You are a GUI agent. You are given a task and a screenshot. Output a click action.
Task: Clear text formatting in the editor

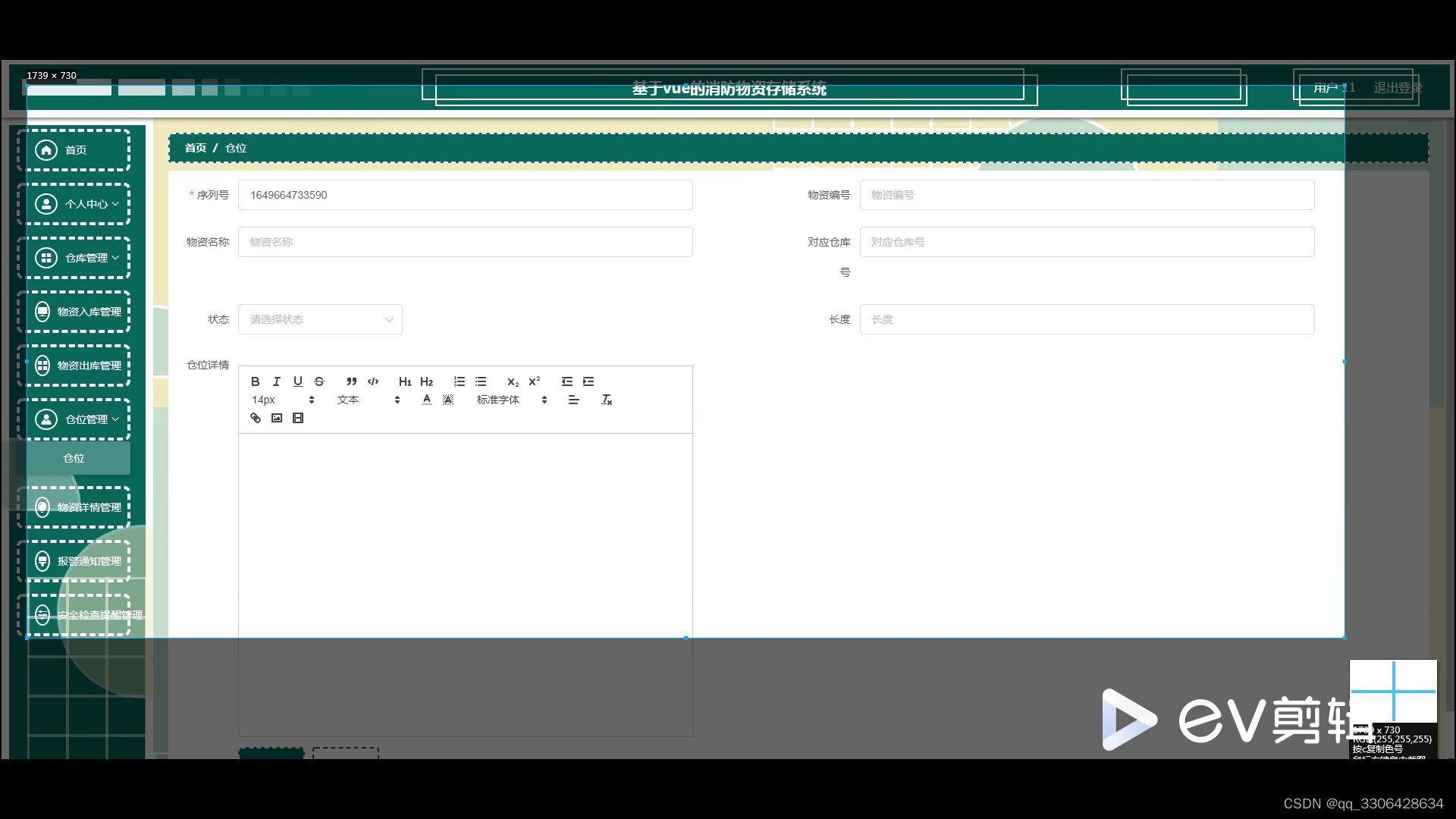(x=607, y=400)
